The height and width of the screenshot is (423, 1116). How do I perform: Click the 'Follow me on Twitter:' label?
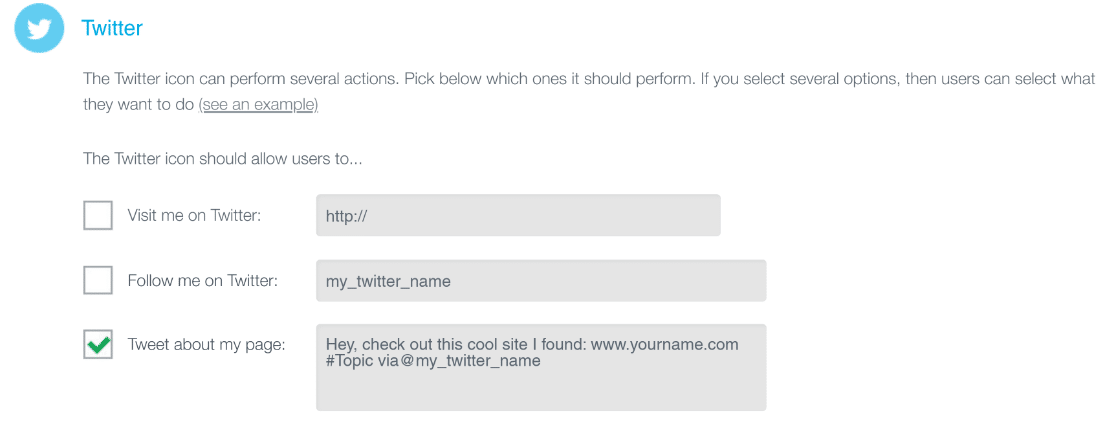[202, 281]
